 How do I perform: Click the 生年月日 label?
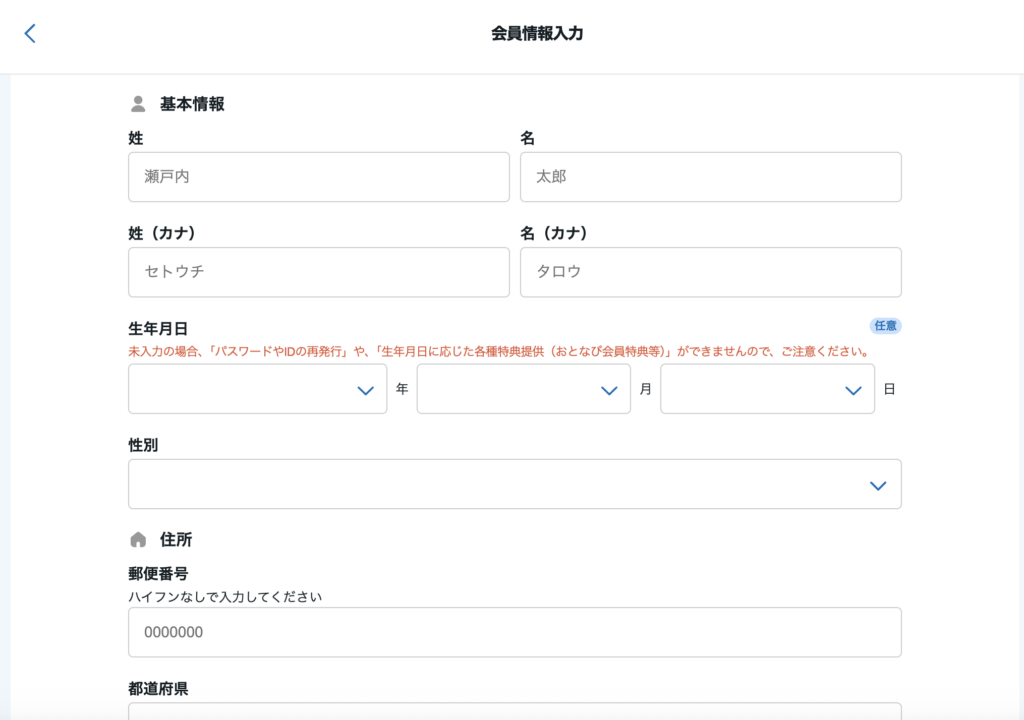[x=158, y=328]
